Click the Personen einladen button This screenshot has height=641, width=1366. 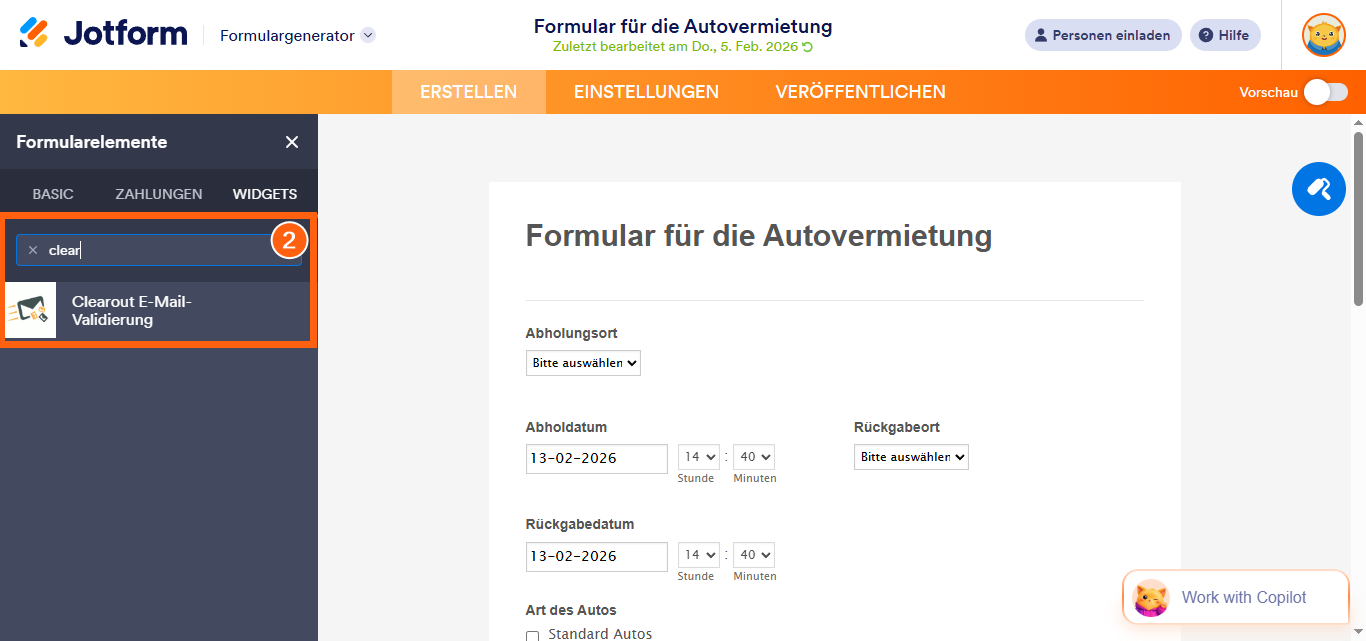[1103, 35]
